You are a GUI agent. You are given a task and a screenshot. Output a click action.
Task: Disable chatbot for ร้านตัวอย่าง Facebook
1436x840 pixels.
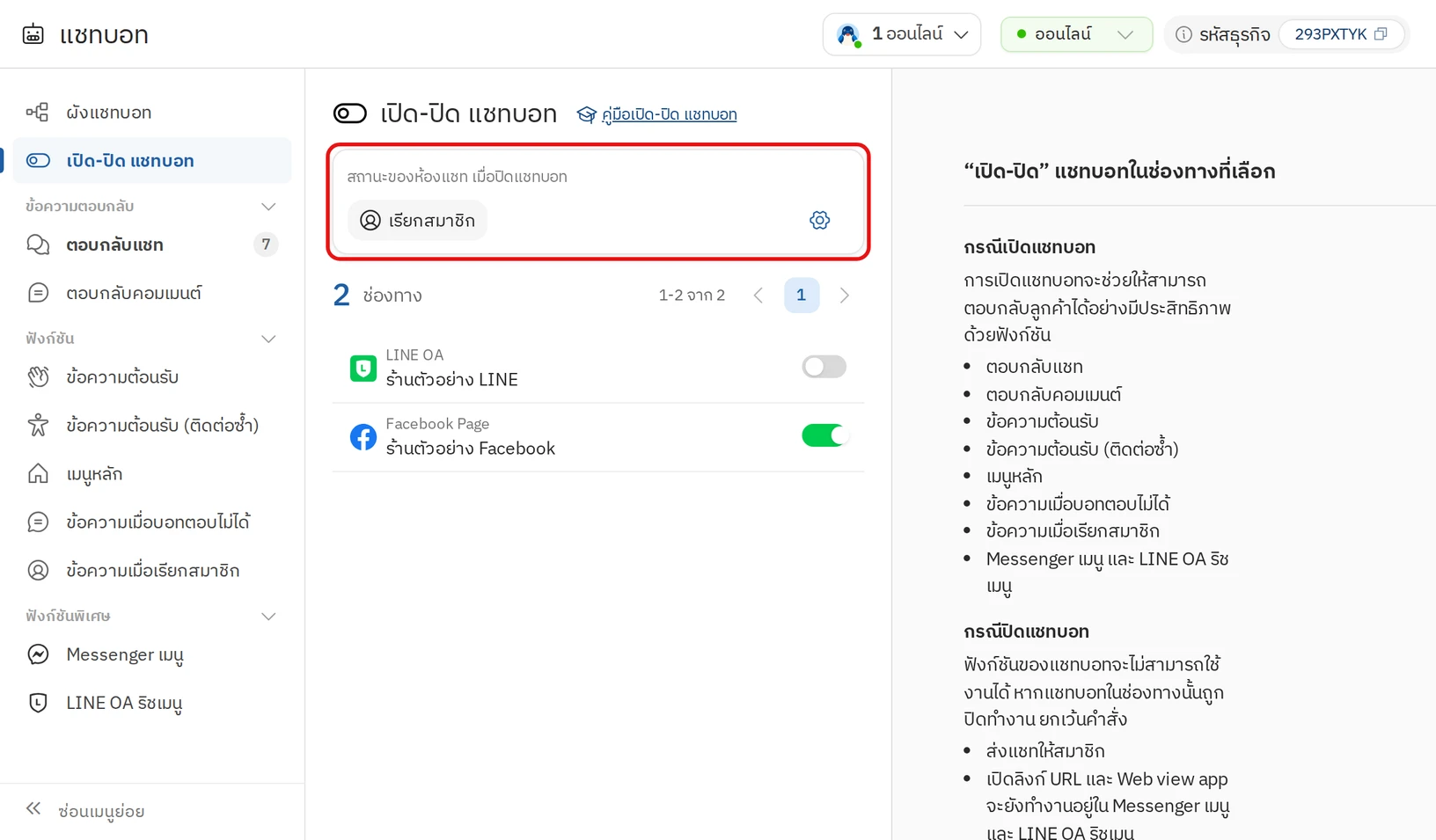coord(824,435)
